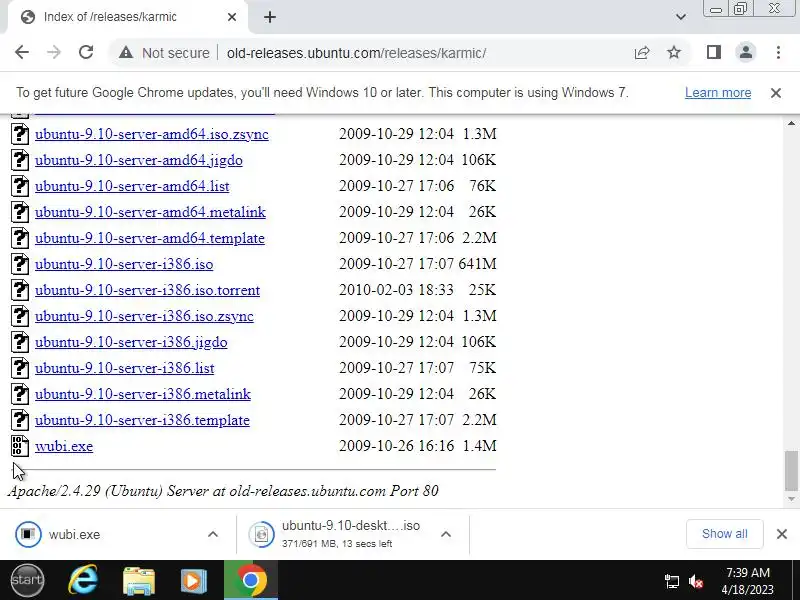Share this page via share icon
The height and width of the screenshot is (600, 800).
[x=642, y=53]
